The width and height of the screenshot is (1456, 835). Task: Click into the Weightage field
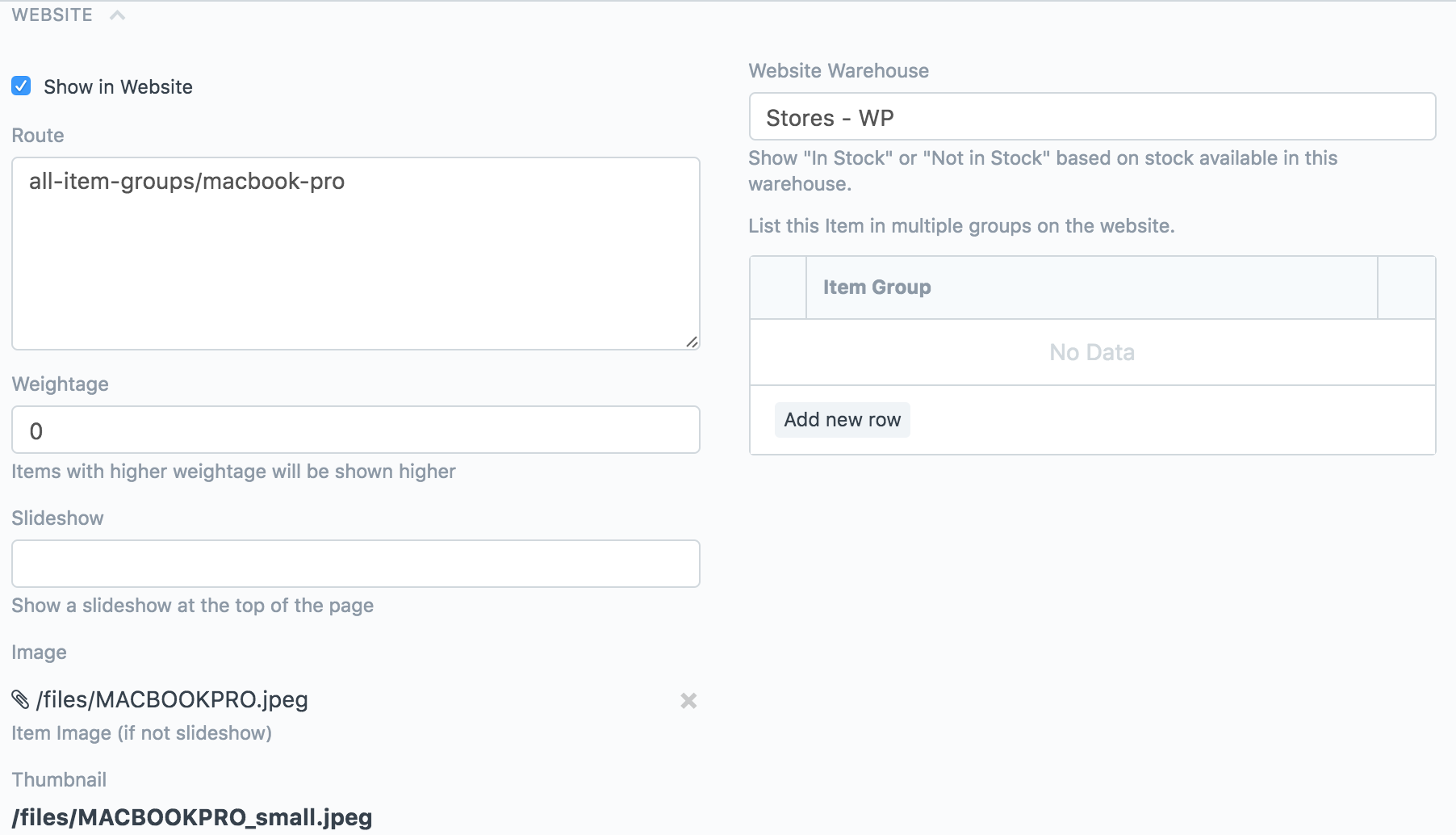click(355, 430)
